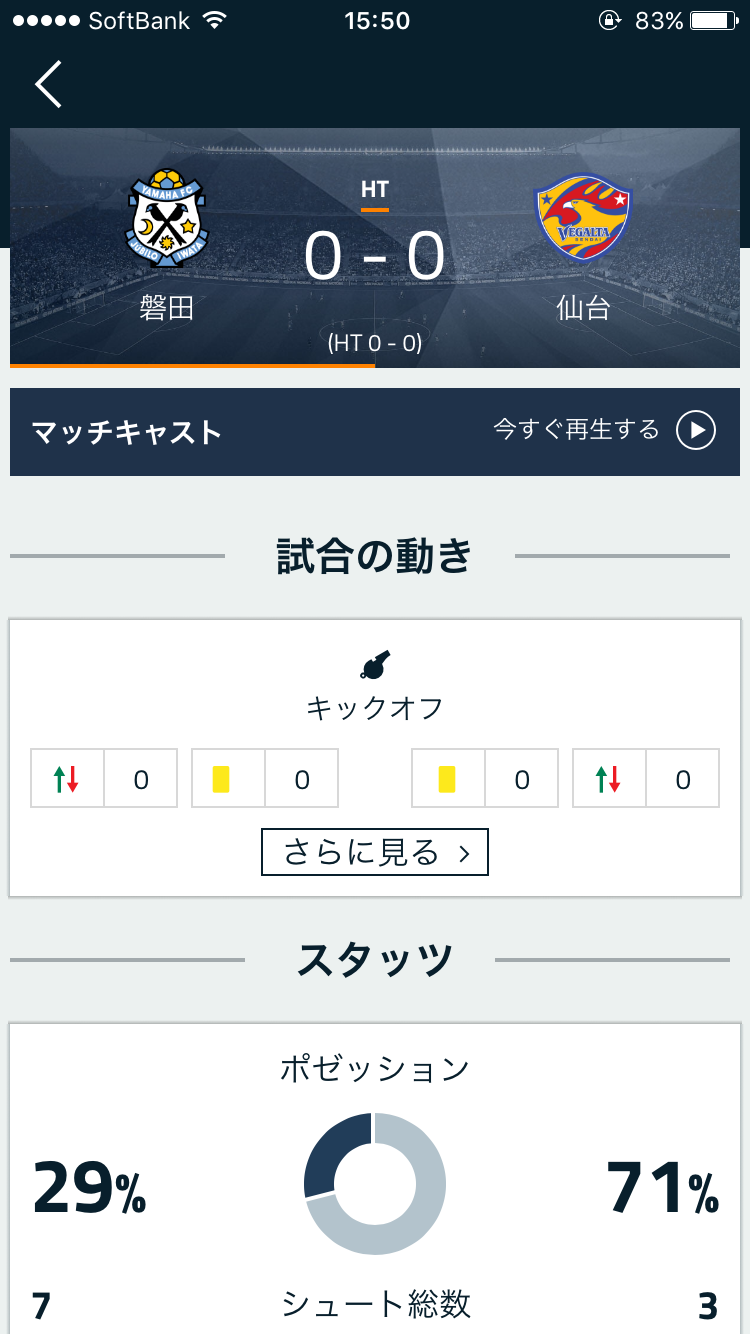Tap the 今すぐ再生する link

pos(604,431)
